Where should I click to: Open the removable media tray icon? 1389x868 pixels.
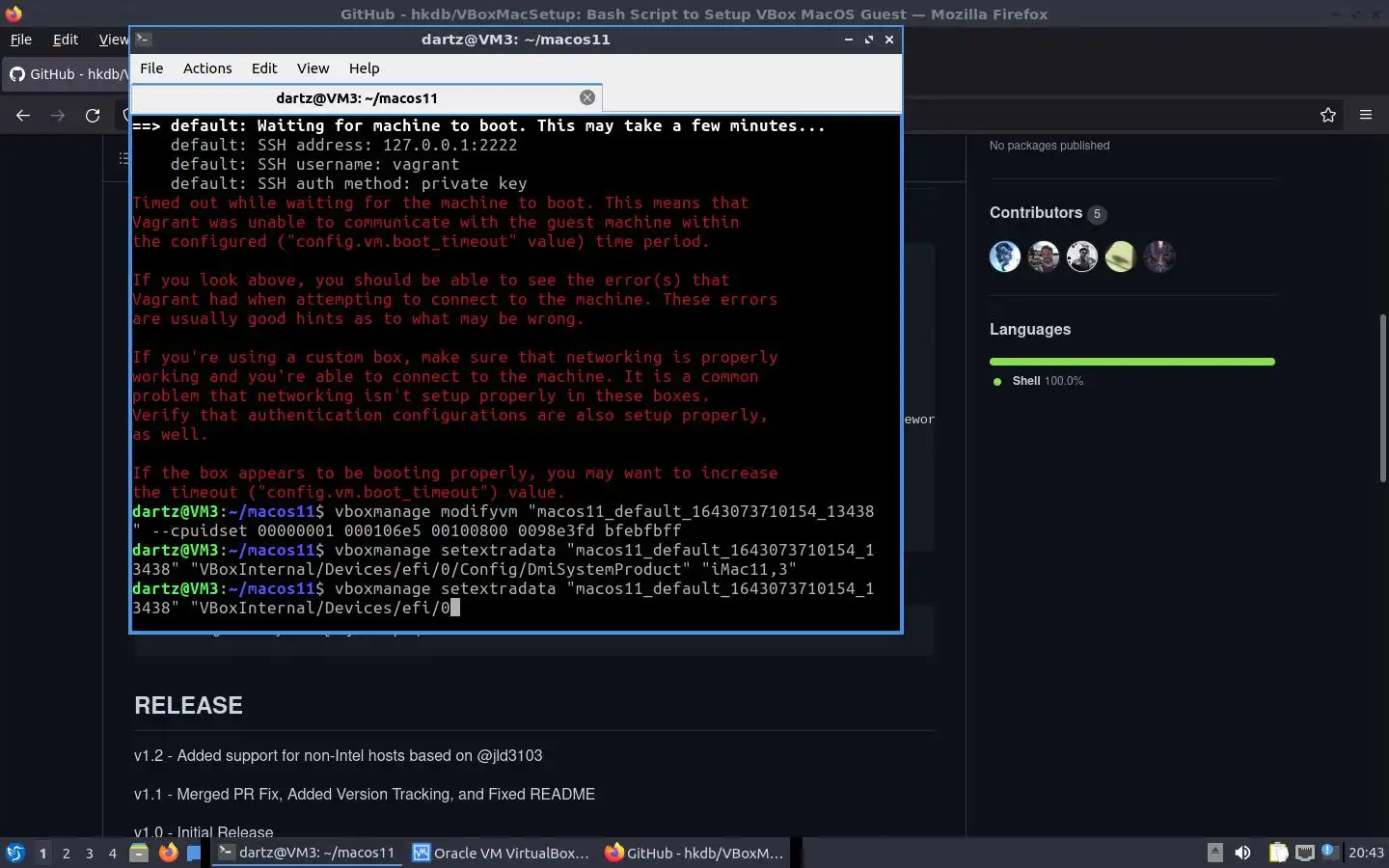point(1215,853)
